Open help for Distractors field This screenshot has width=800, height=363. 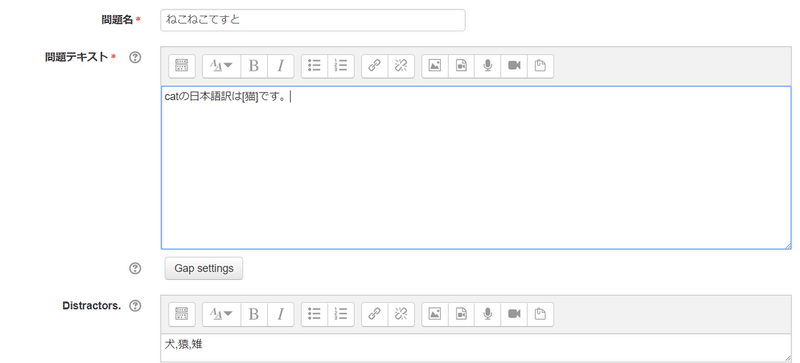coord(135,306)
